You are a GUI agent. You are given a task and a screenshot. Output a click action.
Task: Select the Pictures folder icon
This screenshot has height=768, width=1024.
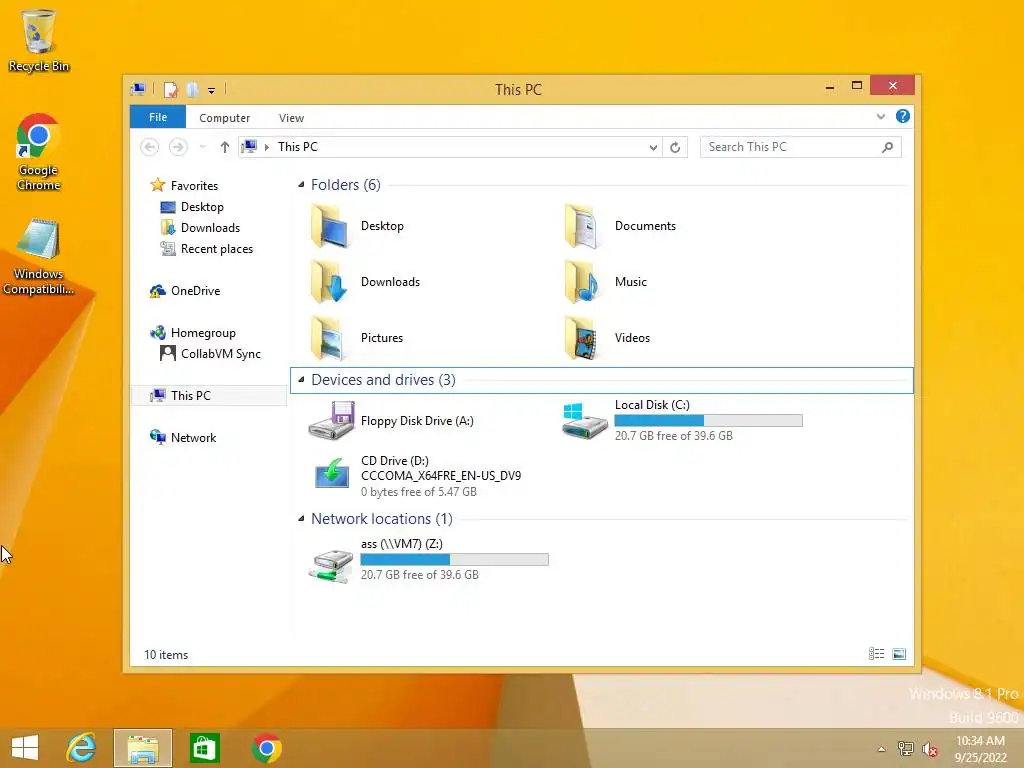330,338
